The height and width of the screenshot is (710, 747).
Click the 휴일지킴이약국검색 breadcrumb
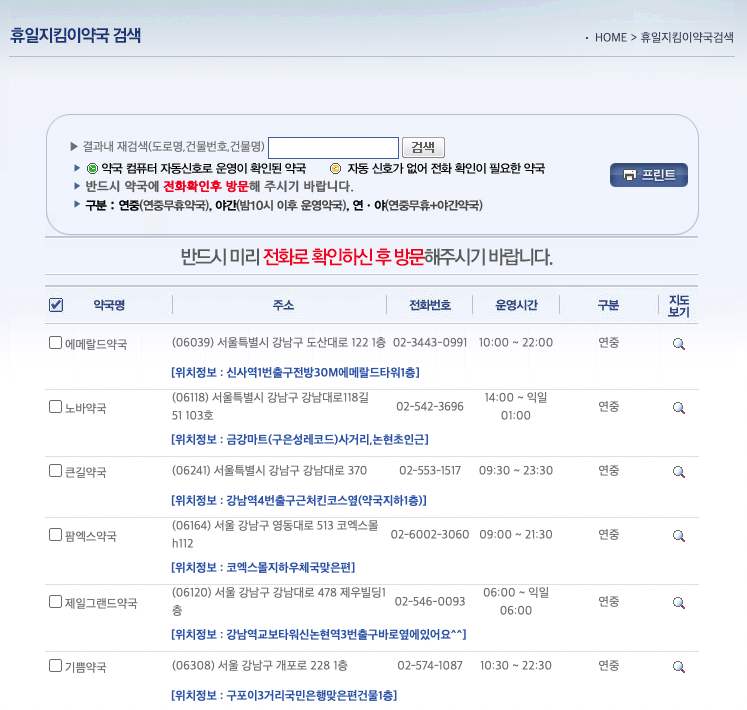pos(687,37)
